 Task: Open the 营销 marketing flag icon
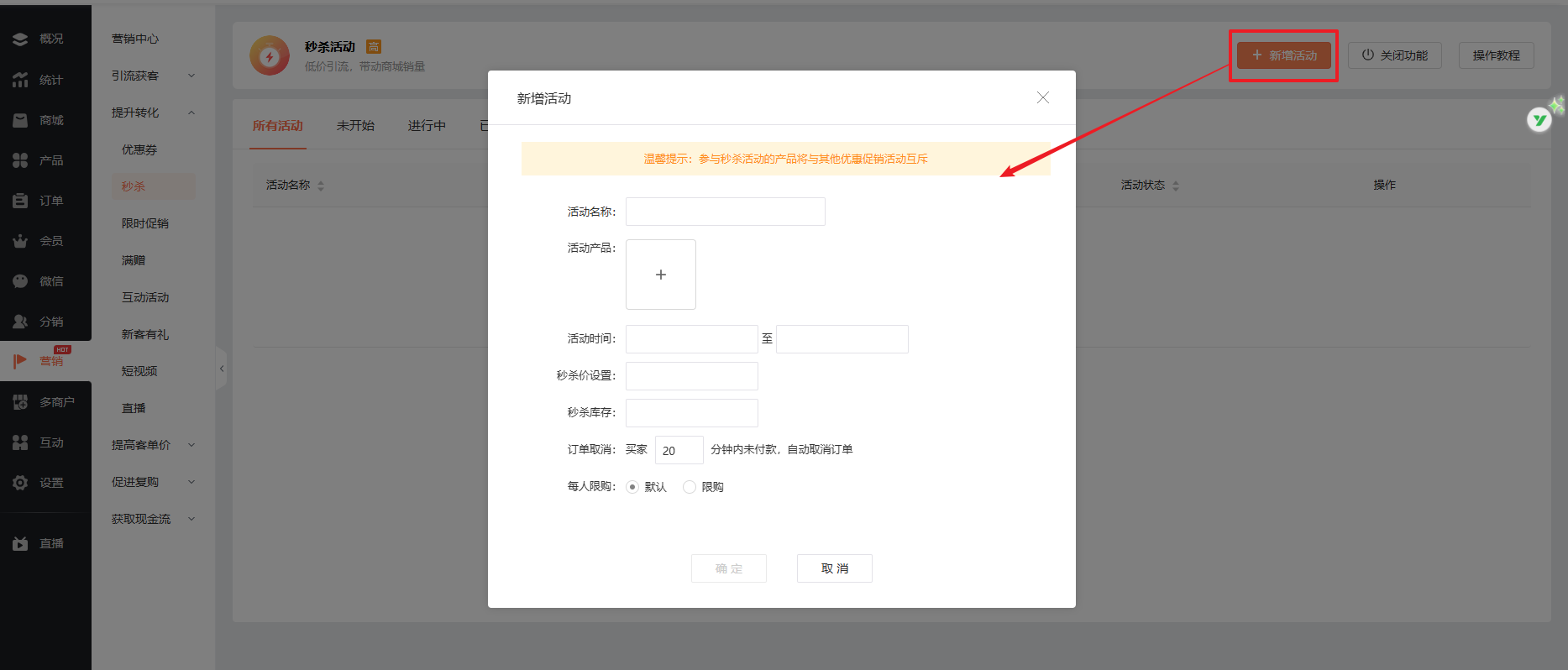coord(20,361)
